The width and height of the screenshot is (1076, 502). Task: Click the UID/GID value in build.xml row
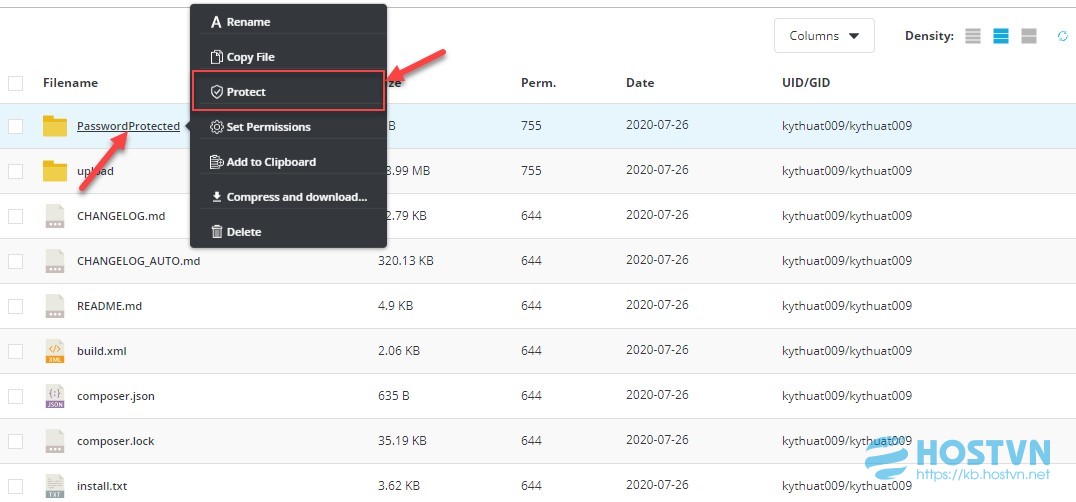[847, 351]
